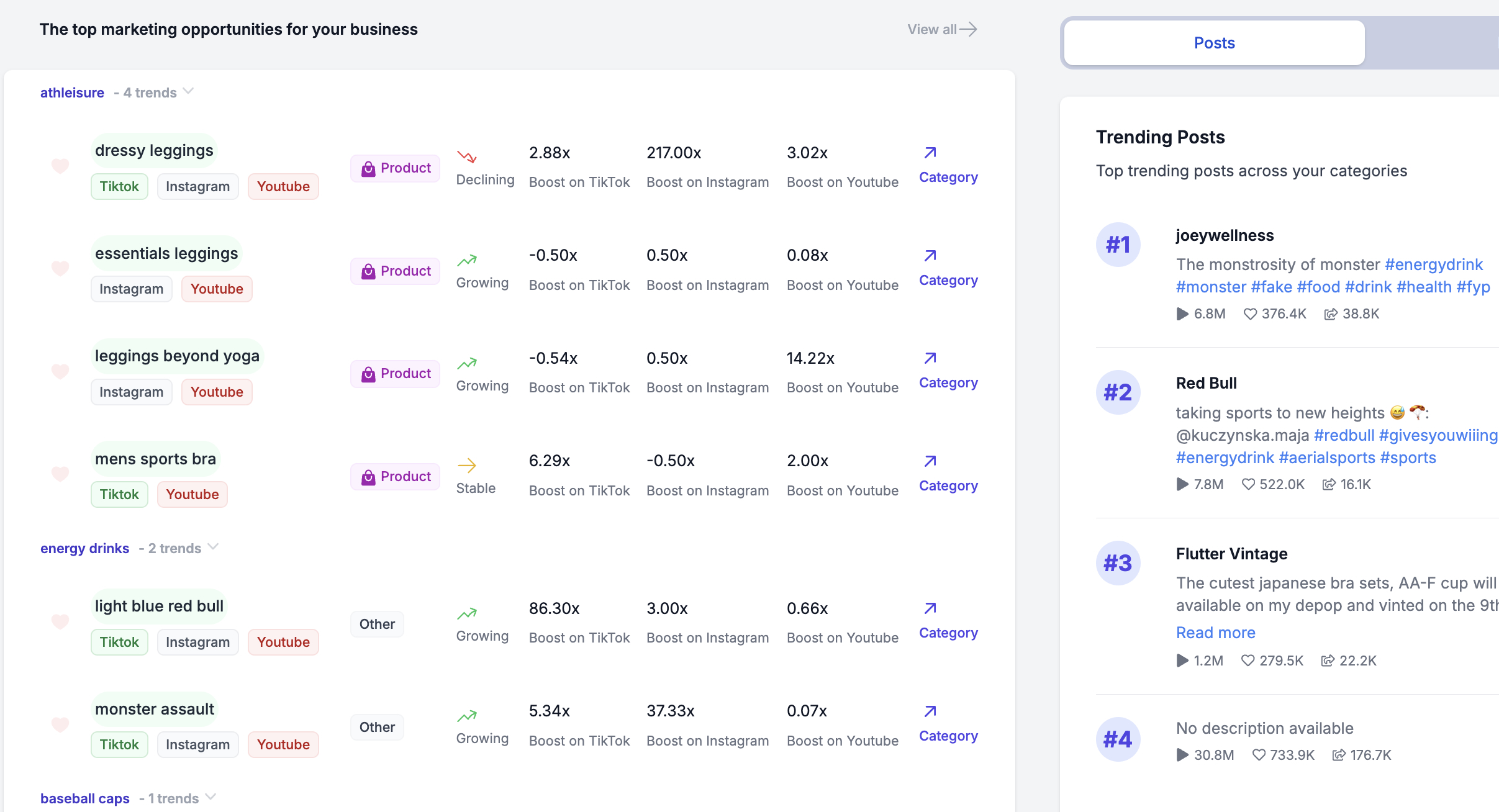Click the #energydrink hashtag in joeywellness post
This screenshot has width=1499, height=812.
tap(1434, 265)
